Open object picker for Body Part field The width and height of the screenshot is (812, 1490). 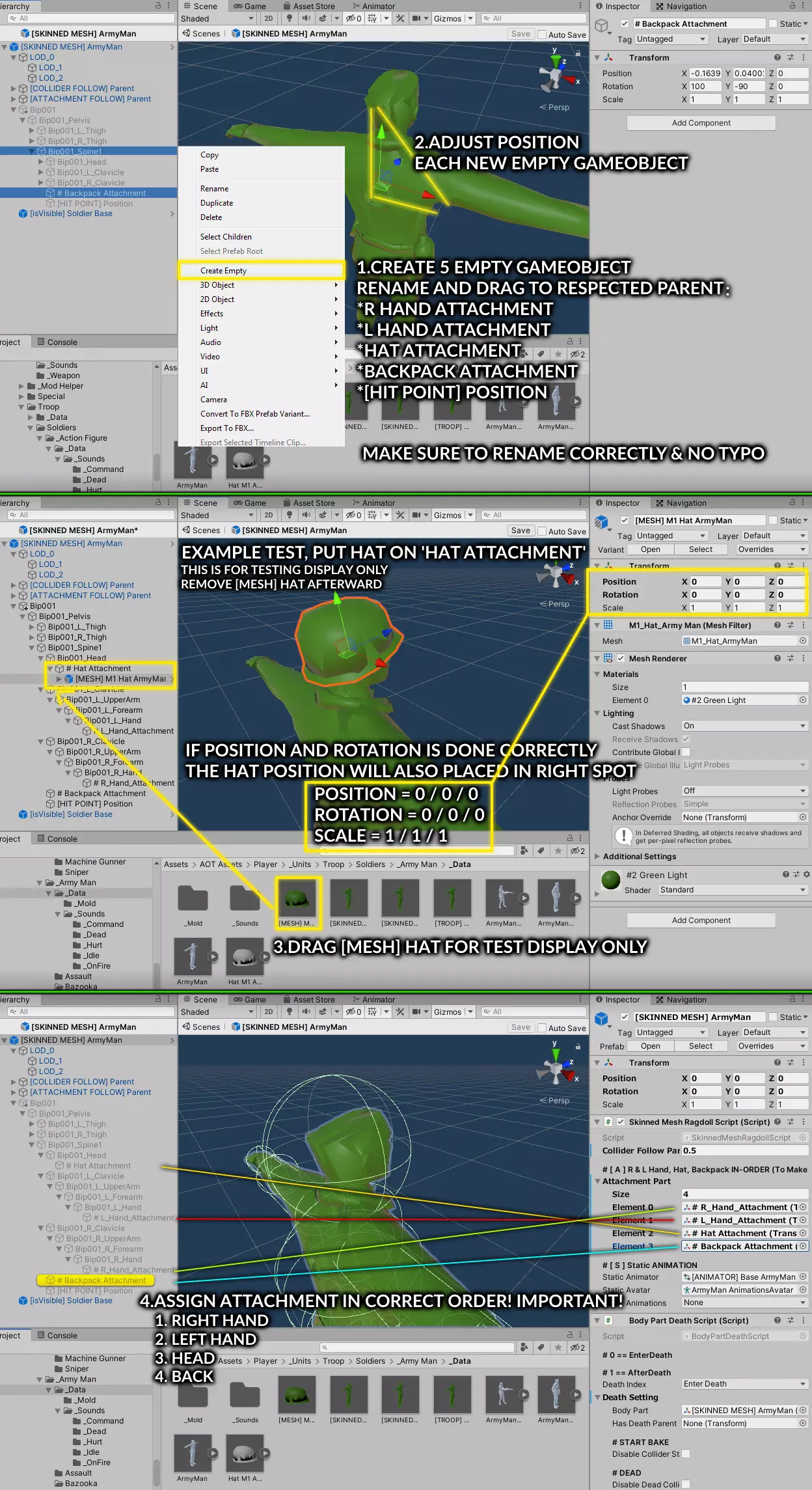[x=803, y=1410]
